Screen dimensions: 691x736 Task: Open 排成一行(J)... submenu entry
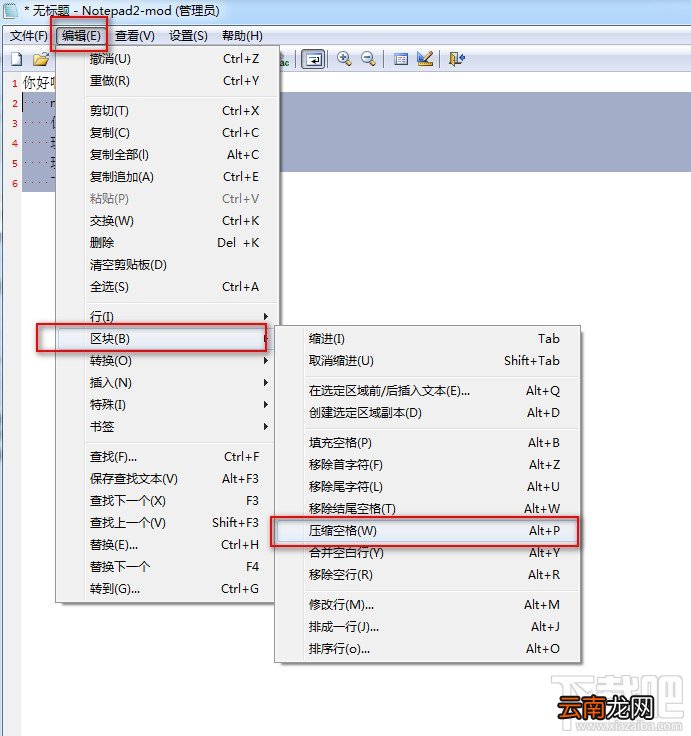click(x=428, y=627)
